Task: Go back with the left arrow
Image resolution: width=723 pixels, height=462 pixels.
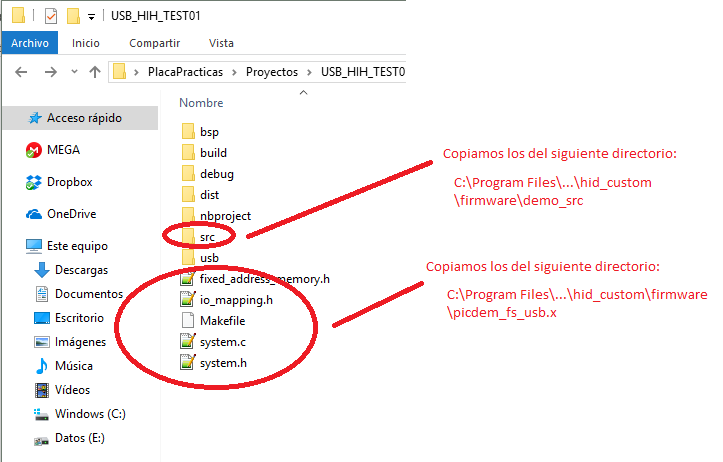Action: (21, 72)
